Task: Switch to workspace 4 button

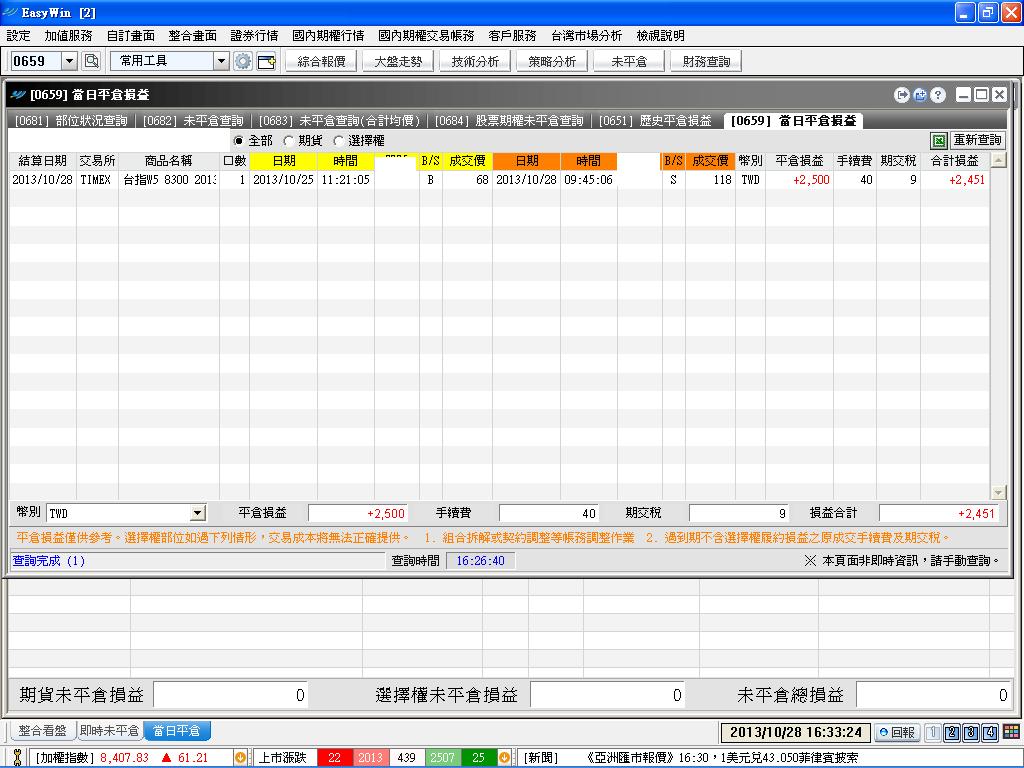Action: coord(989,732)
